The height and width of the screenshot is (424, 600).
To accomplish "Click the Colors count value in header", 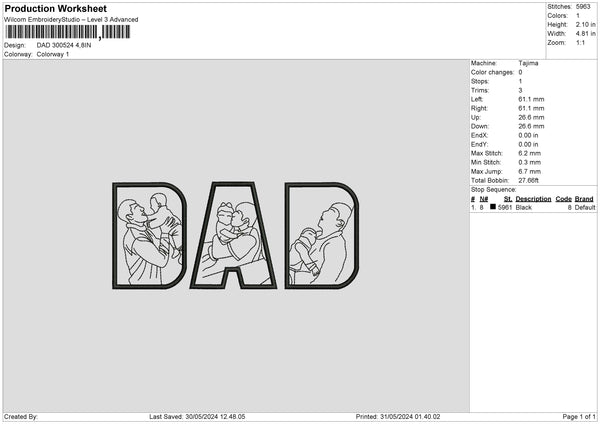I will point(578,16).
